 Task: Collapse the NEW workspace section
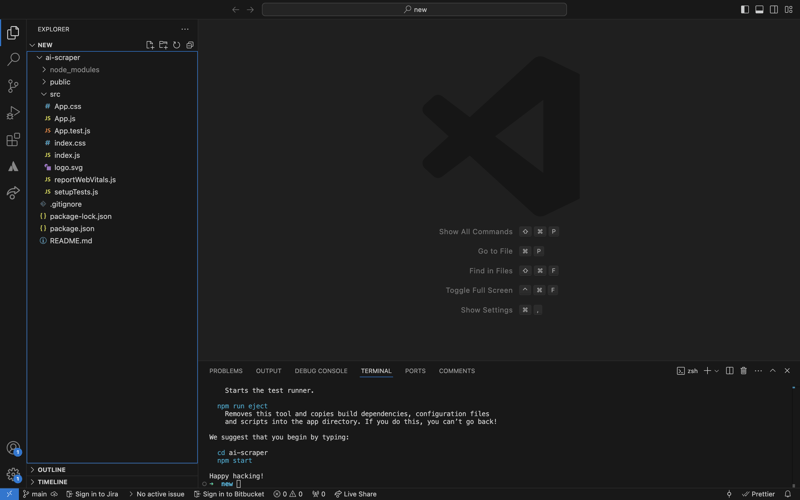32,45
